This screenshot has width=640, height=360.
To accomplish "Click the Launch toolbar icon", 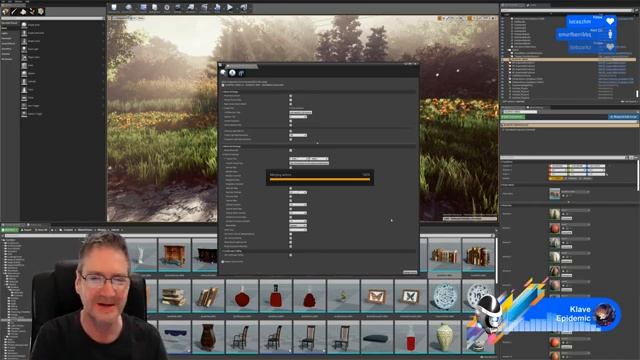I will pyautogui.click(x=244, y=8).
